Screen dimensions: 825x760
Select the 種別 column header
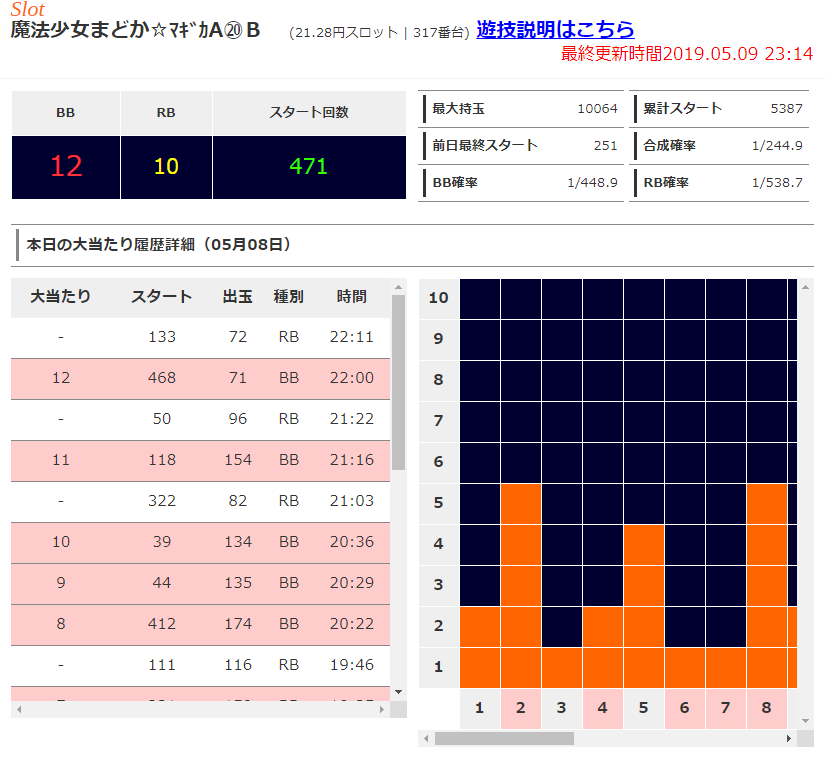point(288,297)
